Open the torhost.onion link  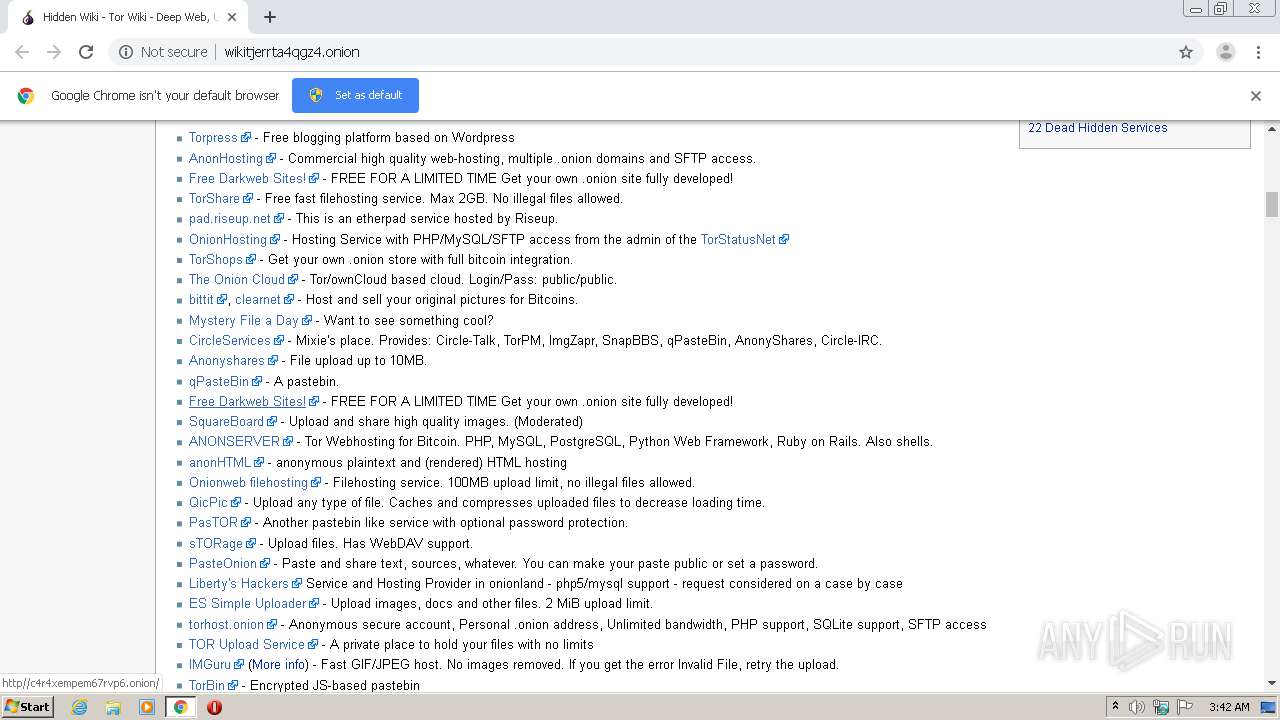[x=226, y=624]
